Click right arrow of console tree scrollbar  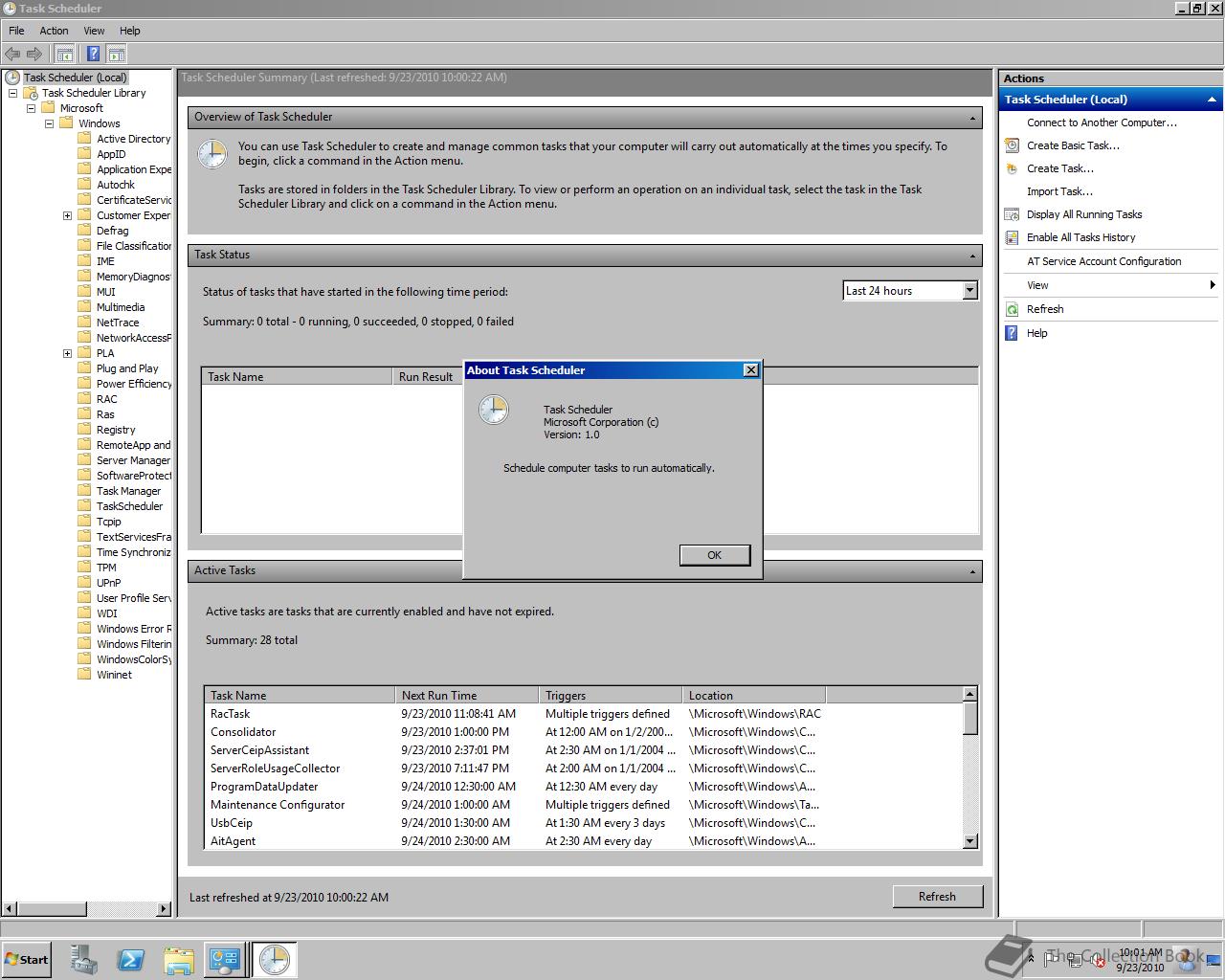point(164,908)
